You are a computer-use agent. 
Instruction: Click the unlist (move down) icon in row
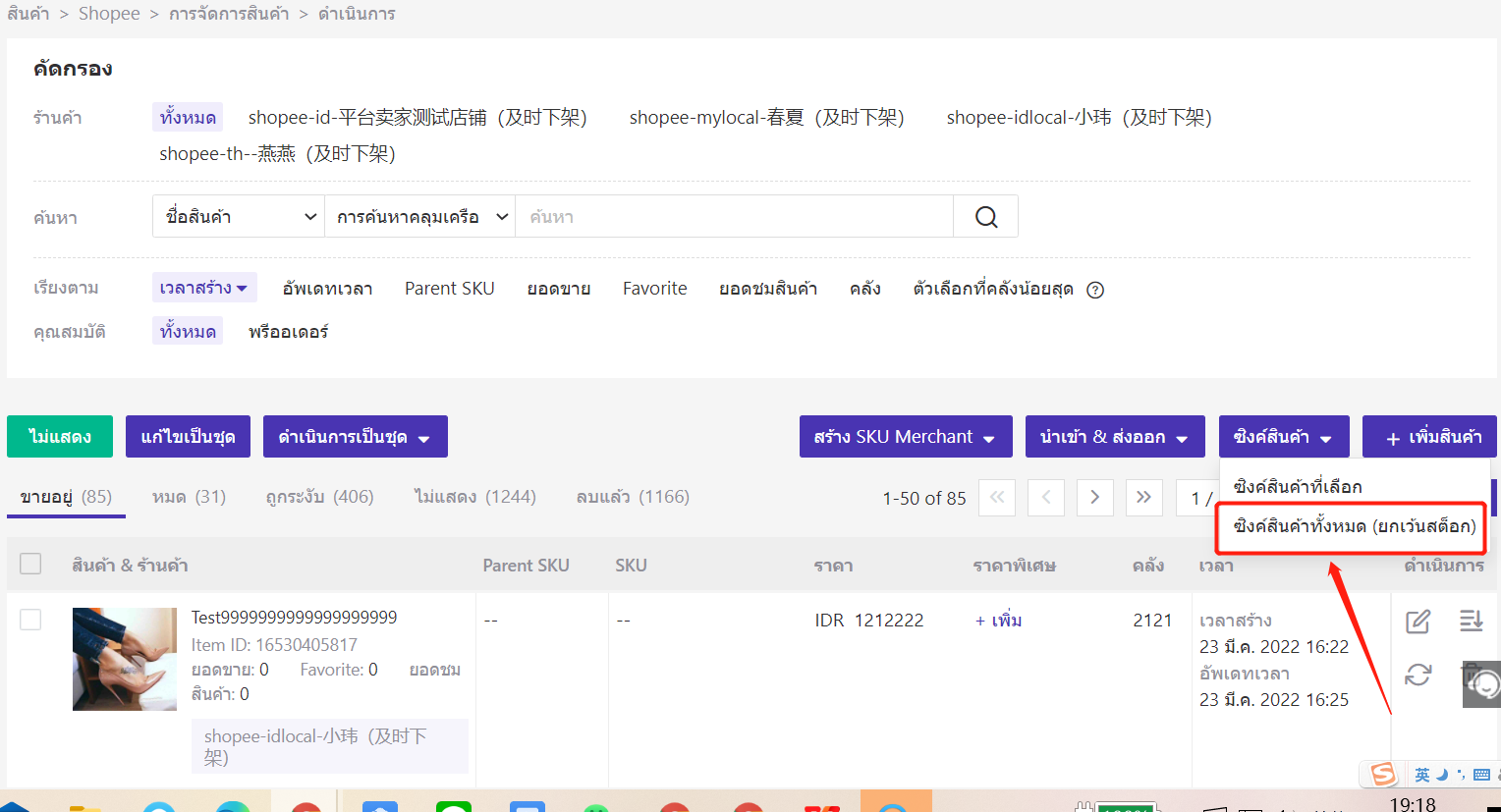tap(1471, 621)
